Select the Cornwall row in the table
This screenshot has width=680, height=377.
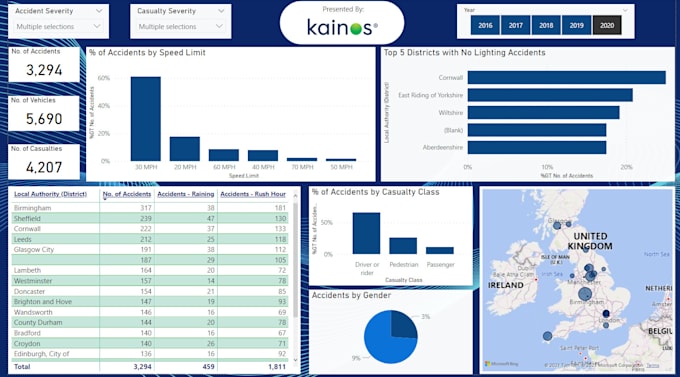coord(150,229)
